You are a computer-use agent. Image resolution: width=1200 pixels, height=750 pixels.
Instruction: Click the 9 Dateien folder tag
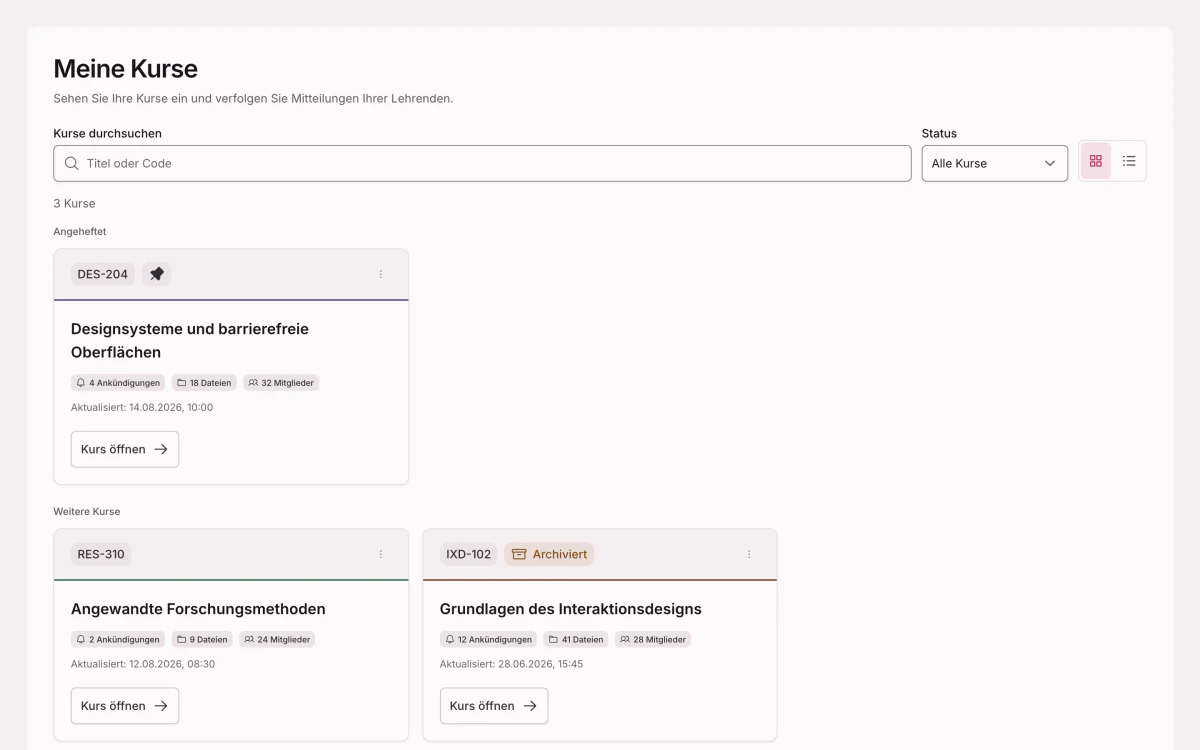click(202, 639)
